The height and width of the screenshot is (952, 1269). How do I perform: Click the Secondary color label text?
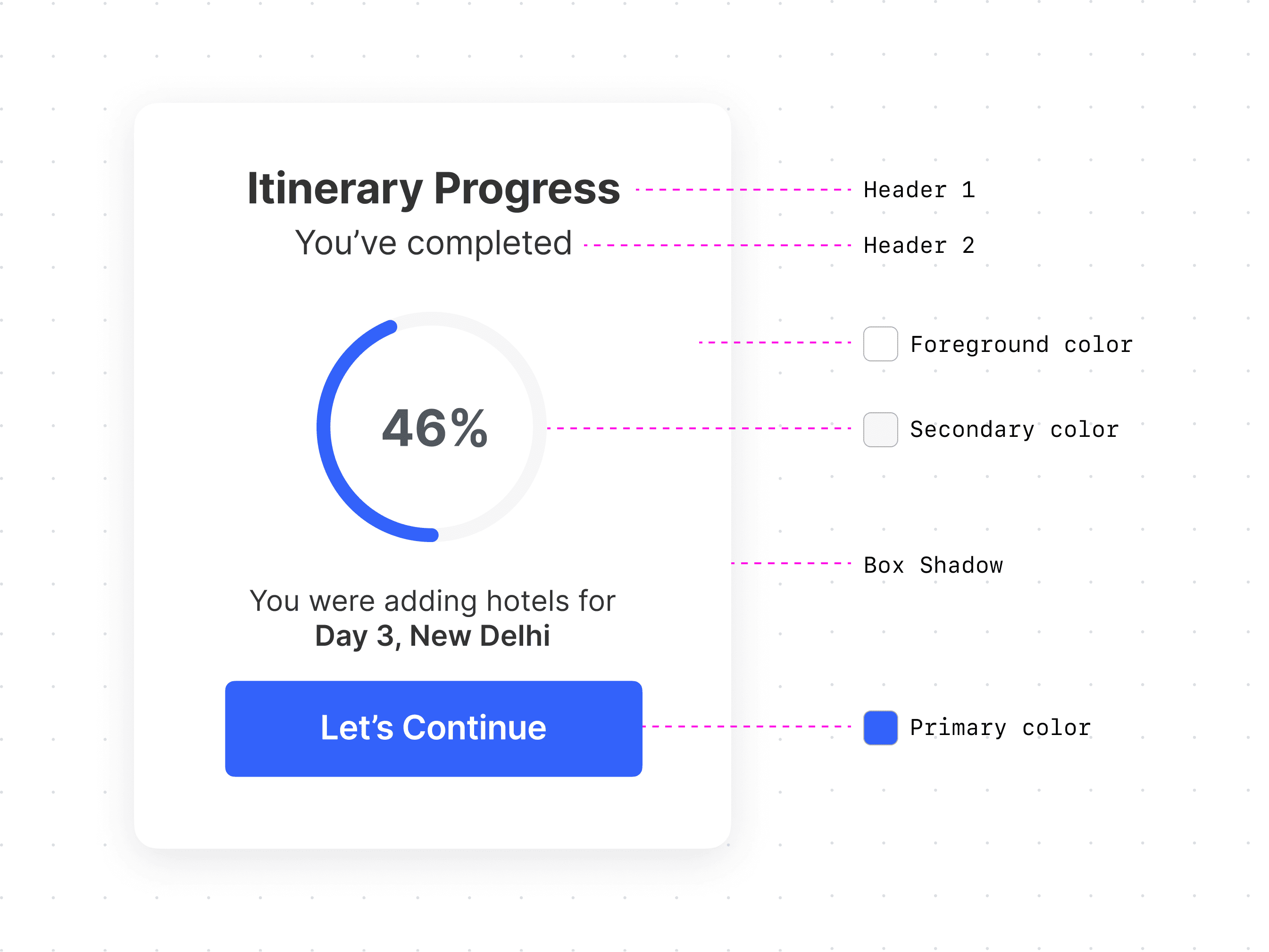pyautogui.click(x=1014, y=429)
